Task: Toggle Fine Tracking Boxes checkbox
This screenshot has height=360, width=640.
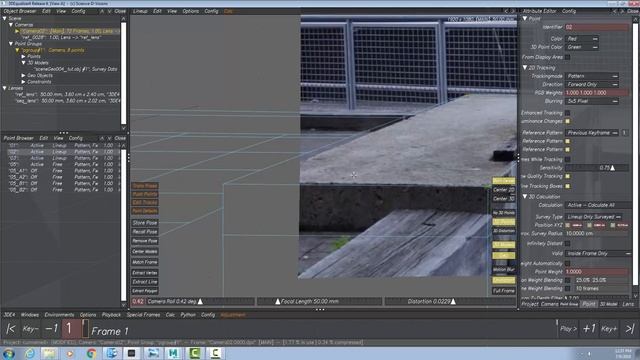Action: 567,186
